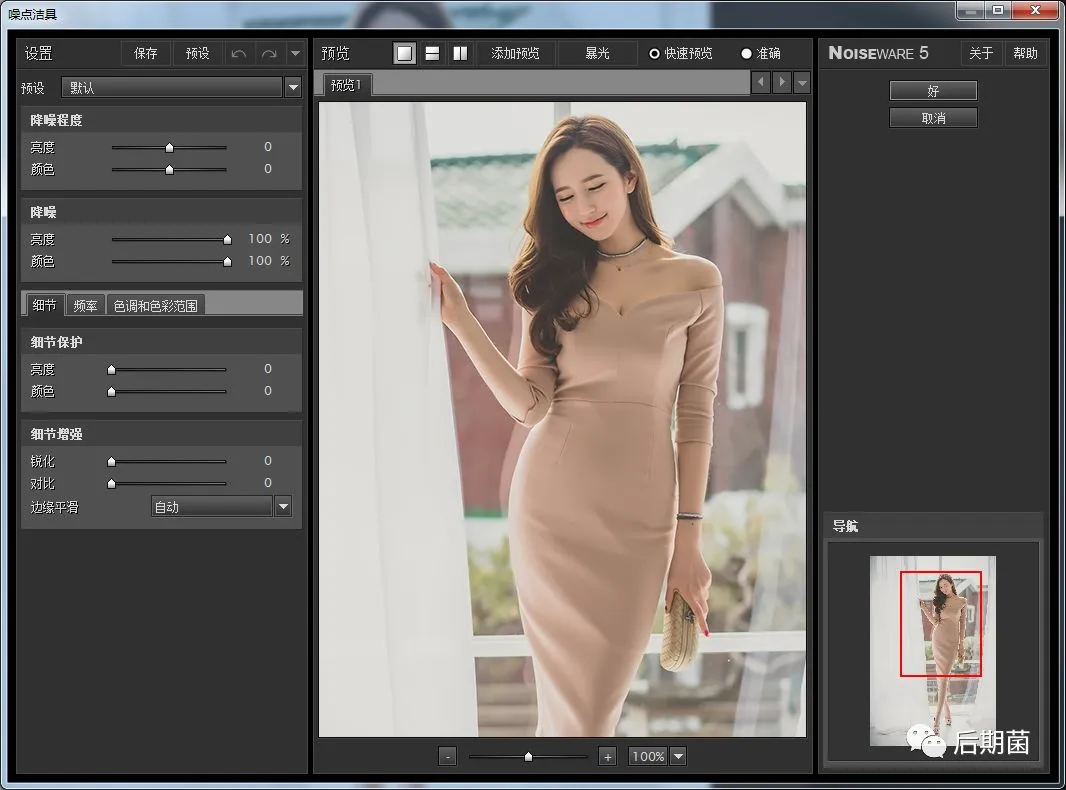Click 降噪程度 颜色 slider handle
Image resolution: width=1066 pixels, height=790 pixels.
point(169,169)
